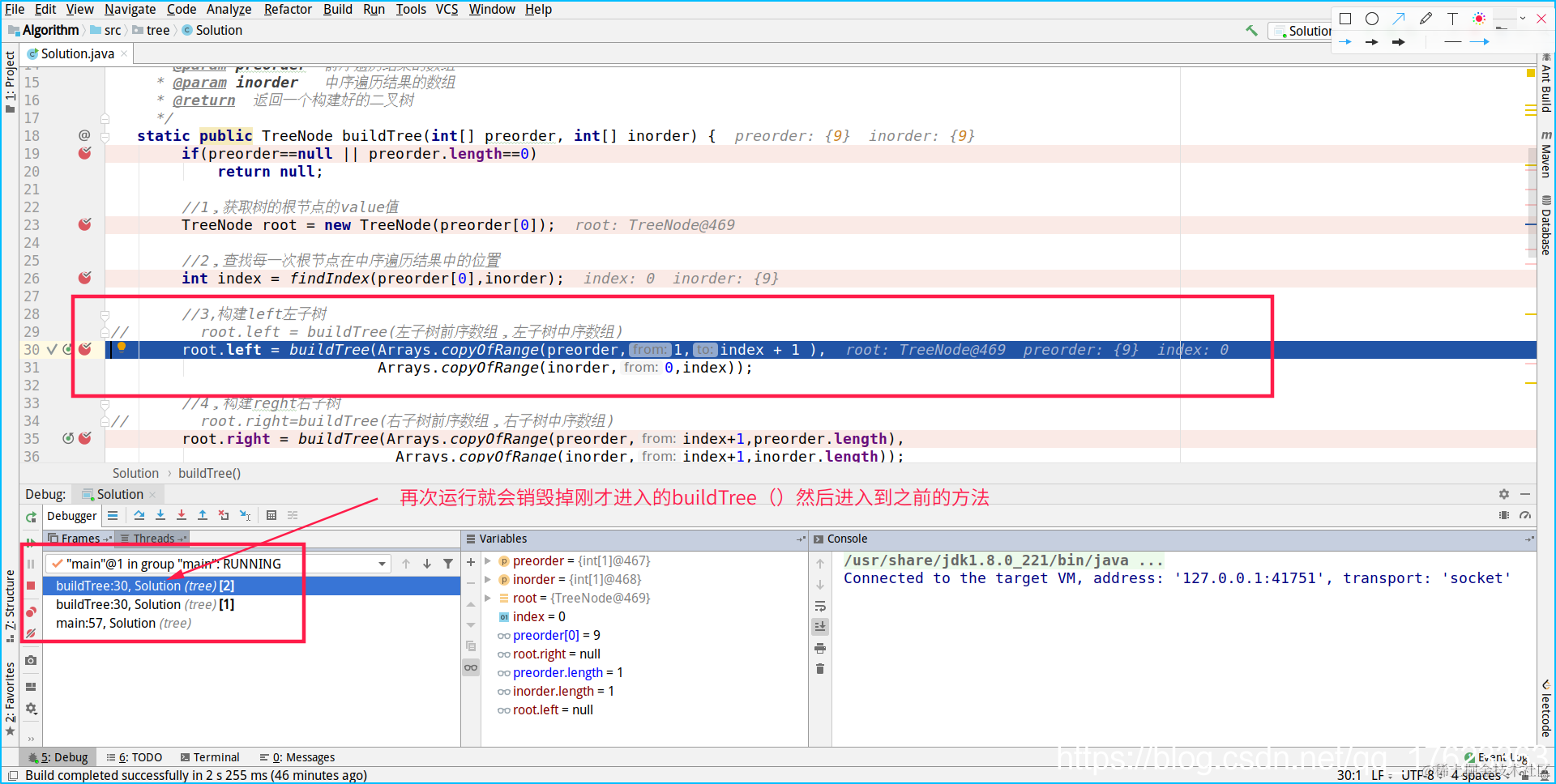This screenshot has width=1556, height=784.
Task: Add a new watch with the plus icon
Action: (x=471, y=562)
